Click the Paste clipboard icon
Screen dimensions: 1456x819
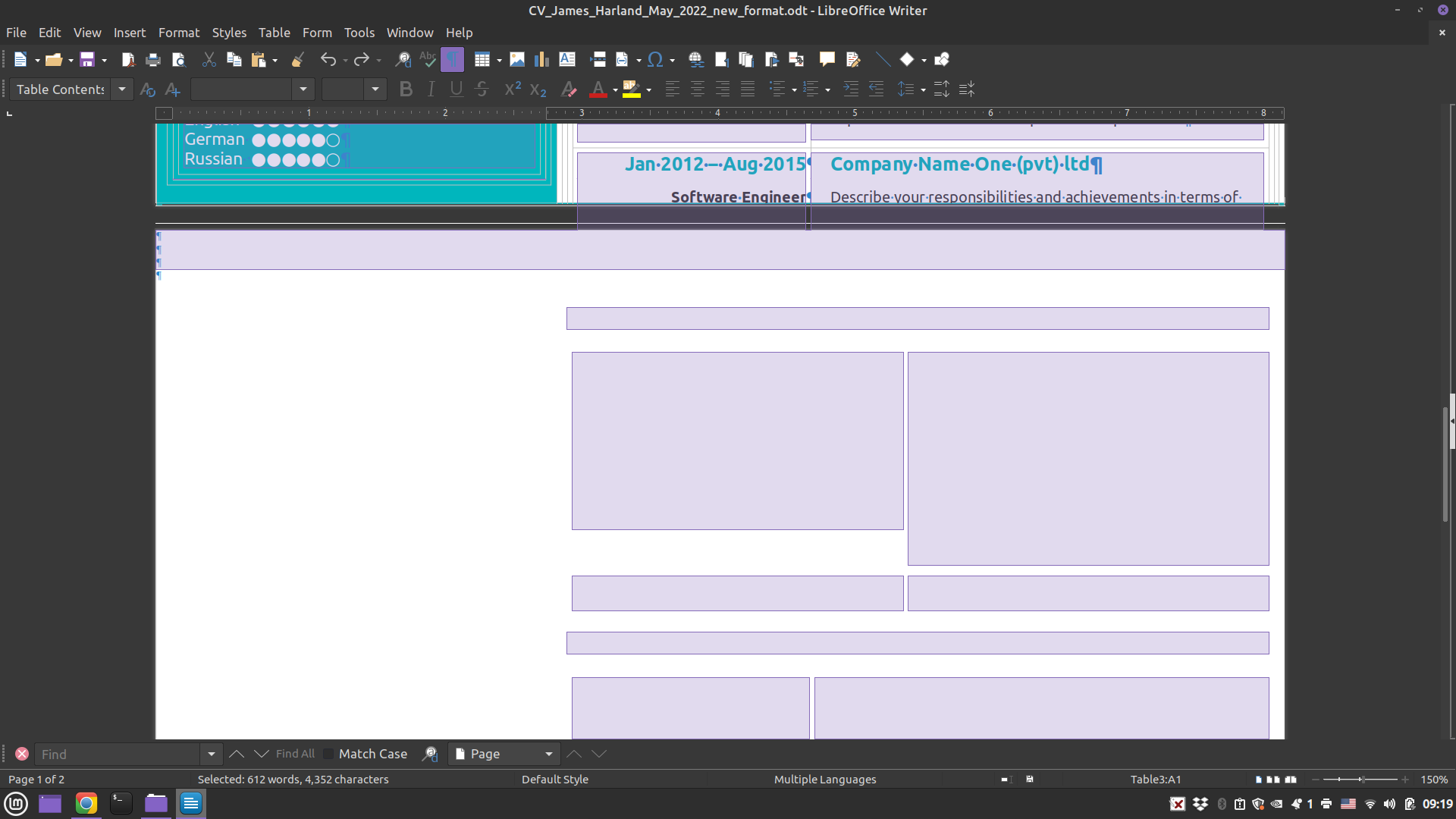tap(259, 59)
